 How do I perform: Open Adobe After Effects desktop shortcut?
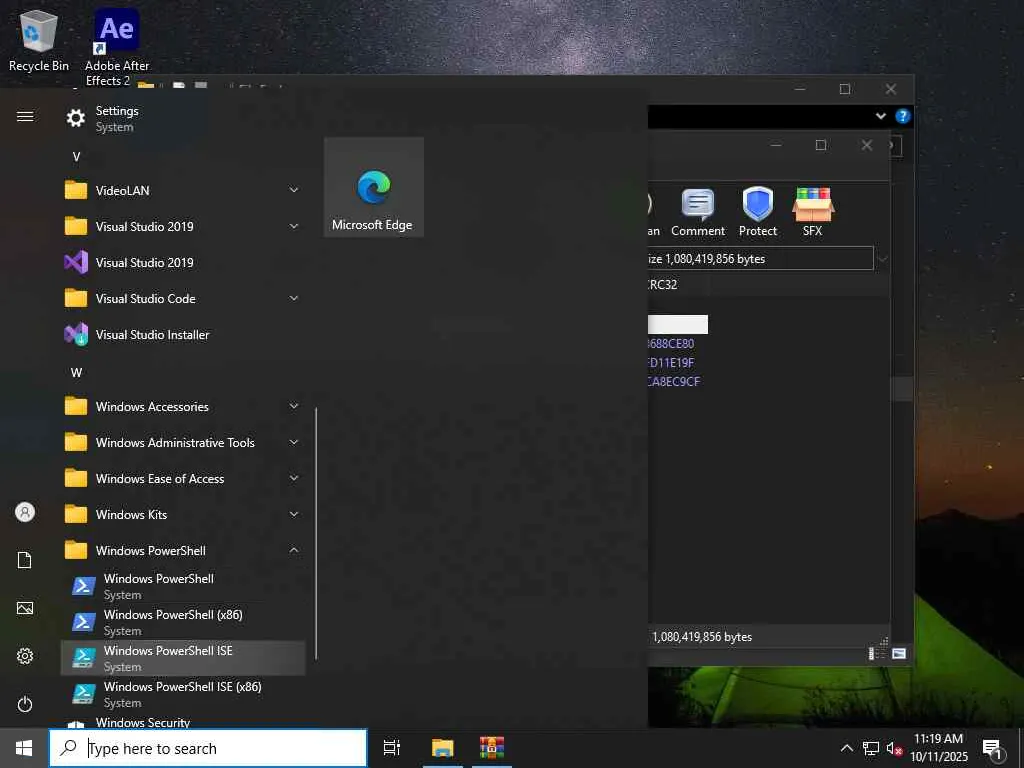117,47
